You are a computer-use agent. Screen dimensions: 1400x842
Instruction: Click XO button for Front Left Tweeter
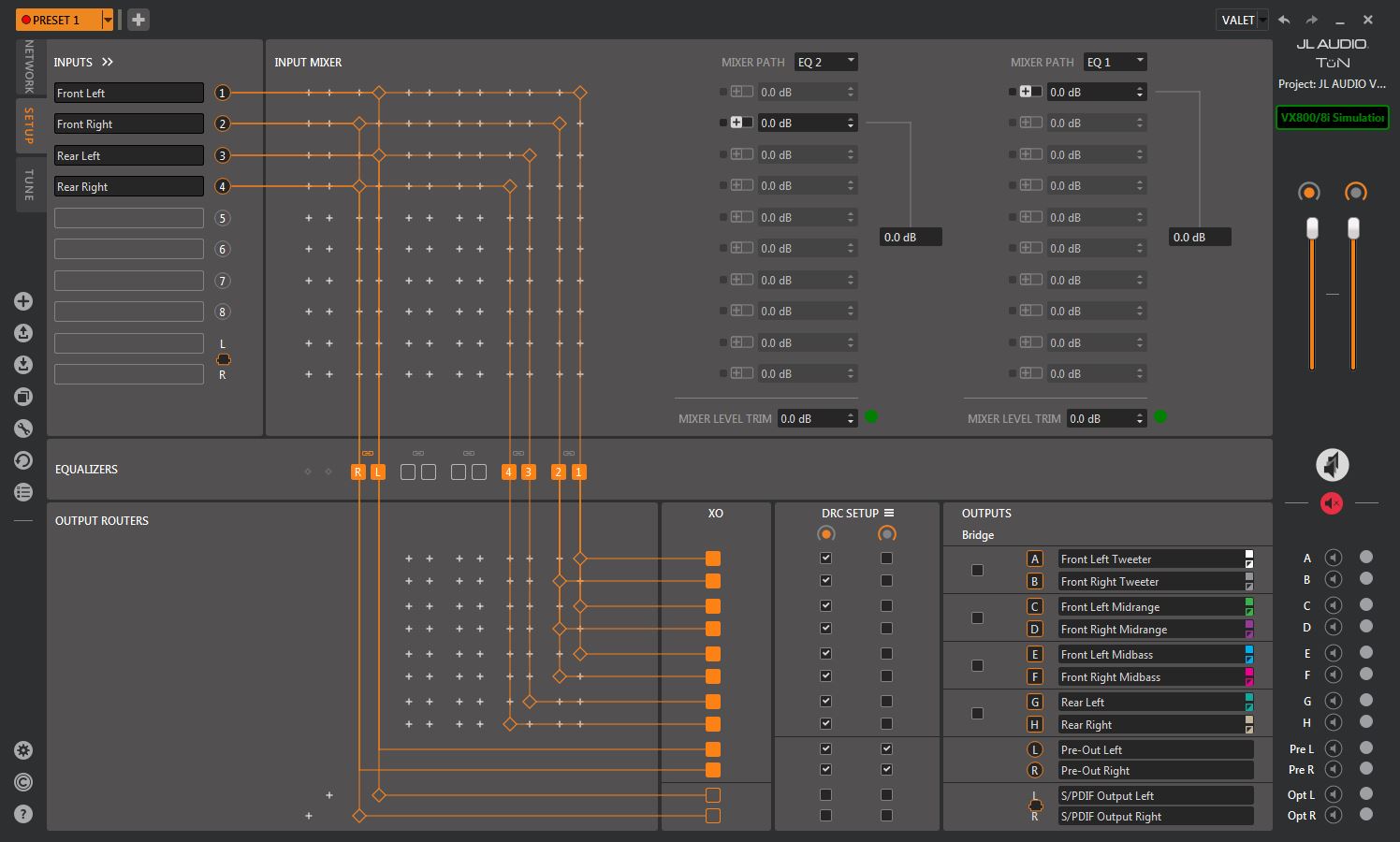point(713,559)
